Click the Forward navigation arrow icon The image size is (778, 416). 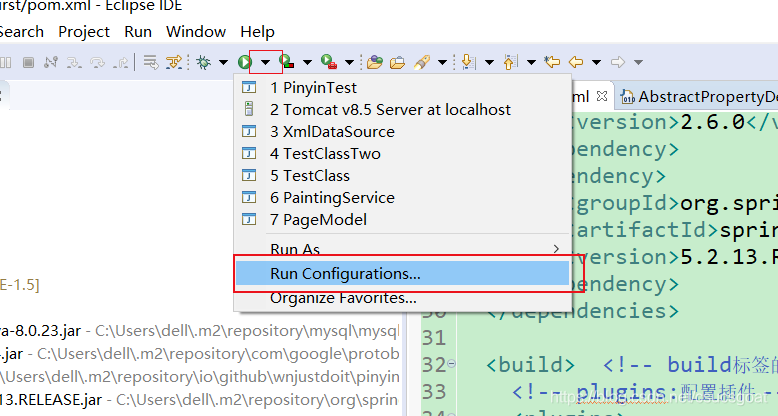click(618, 62)
